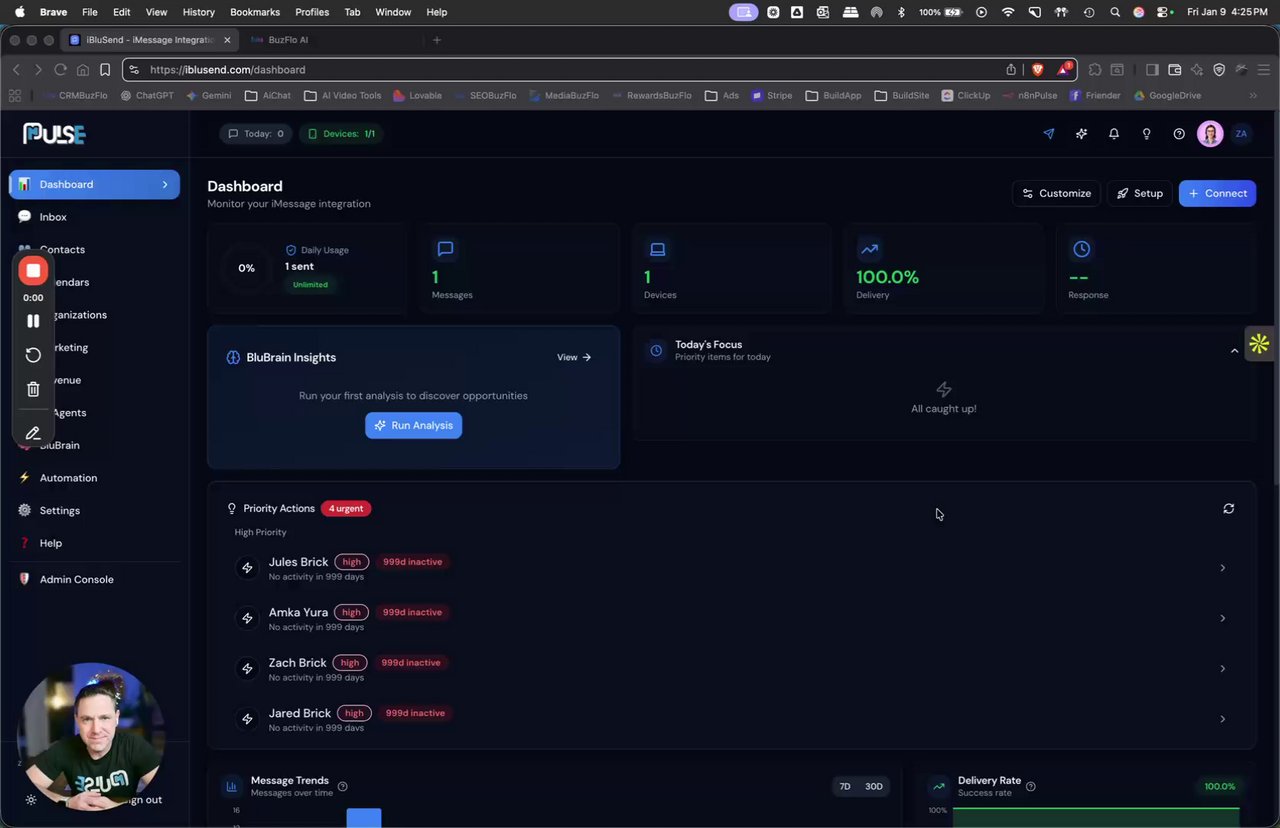Image resolution: width=1280 pixels, height=828 pixels.
Task: Open the user avatar photo
Action: pos(1210,134)
